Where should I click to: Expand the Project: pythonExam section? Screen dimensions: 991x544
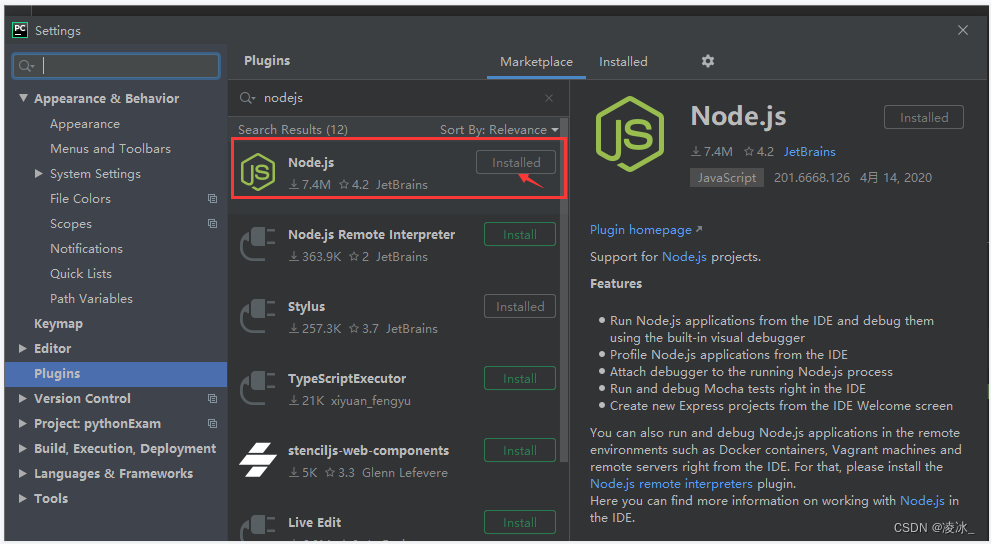pyautogui.click(x=23, y=423)
